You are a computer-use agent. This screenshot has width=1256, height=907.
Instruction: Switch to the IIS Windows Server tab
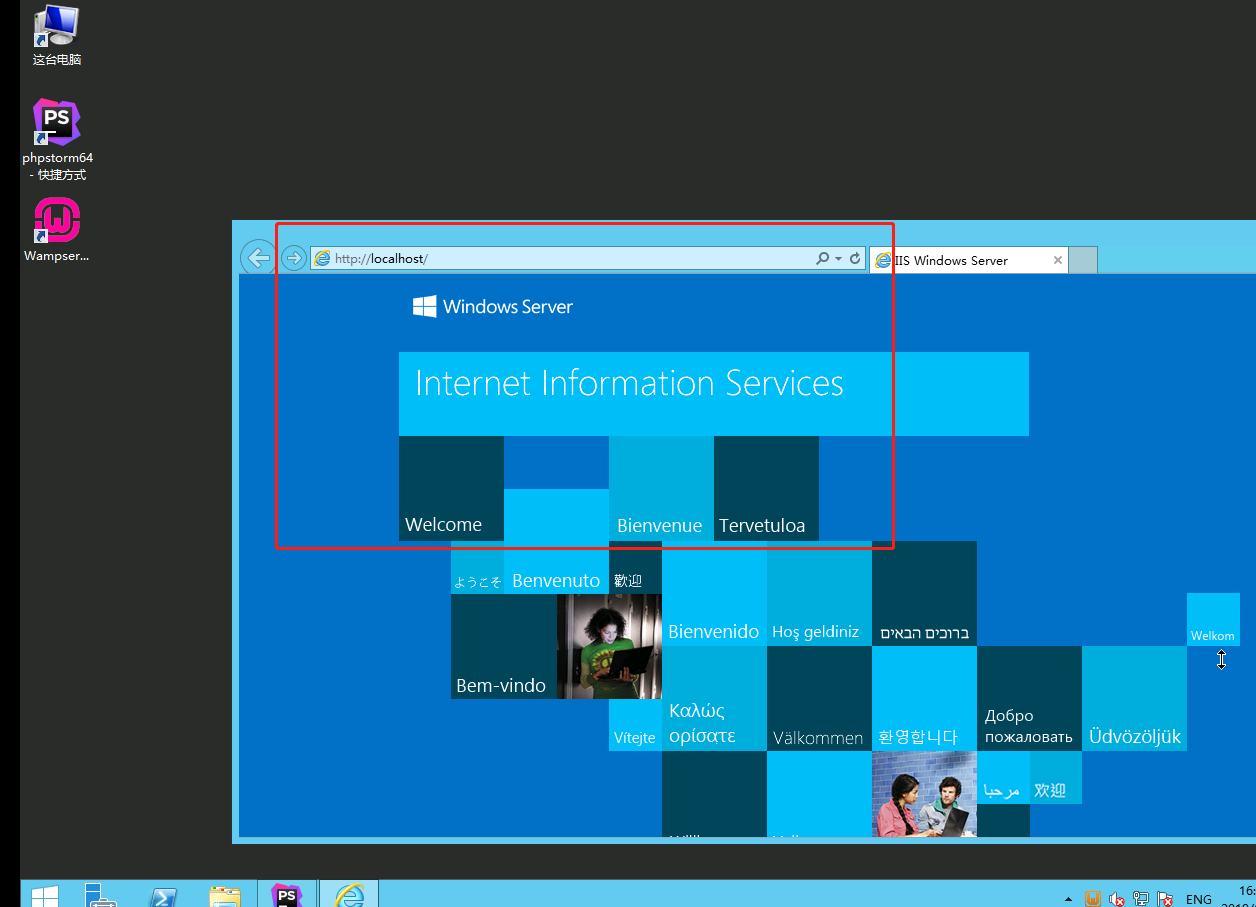coord(969,260)
